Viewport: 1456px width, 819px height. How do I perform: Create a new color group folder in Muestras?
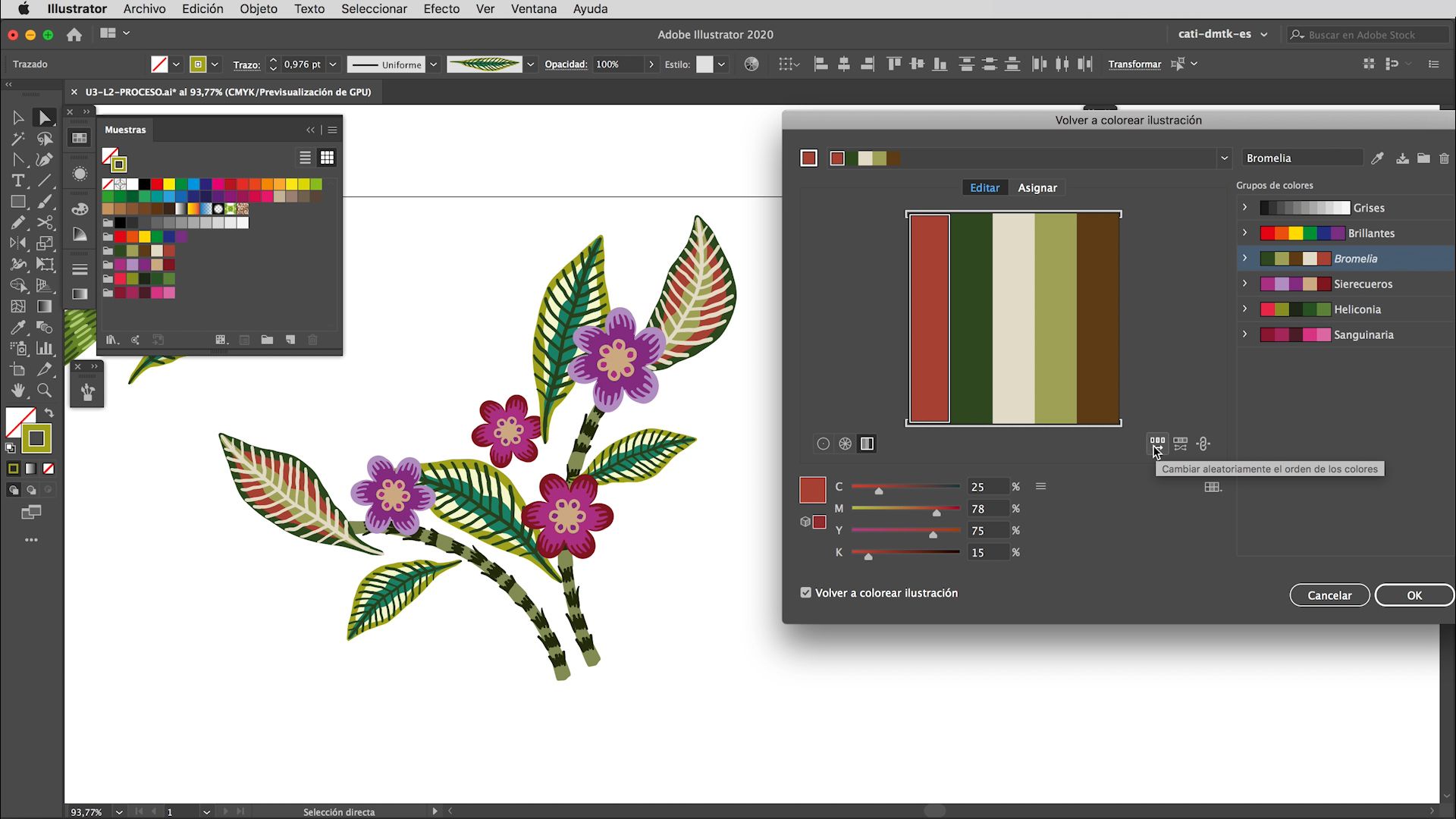coord(267,340)
